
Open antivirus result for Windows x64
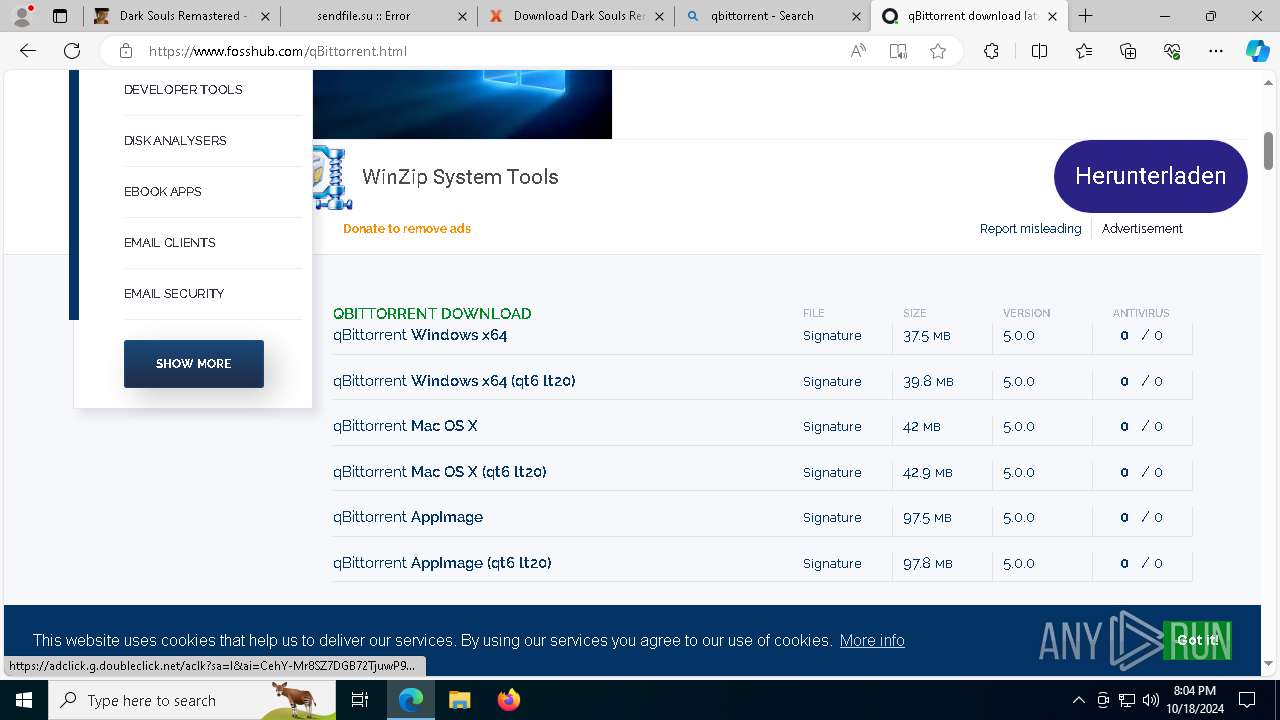(1141, 336)
